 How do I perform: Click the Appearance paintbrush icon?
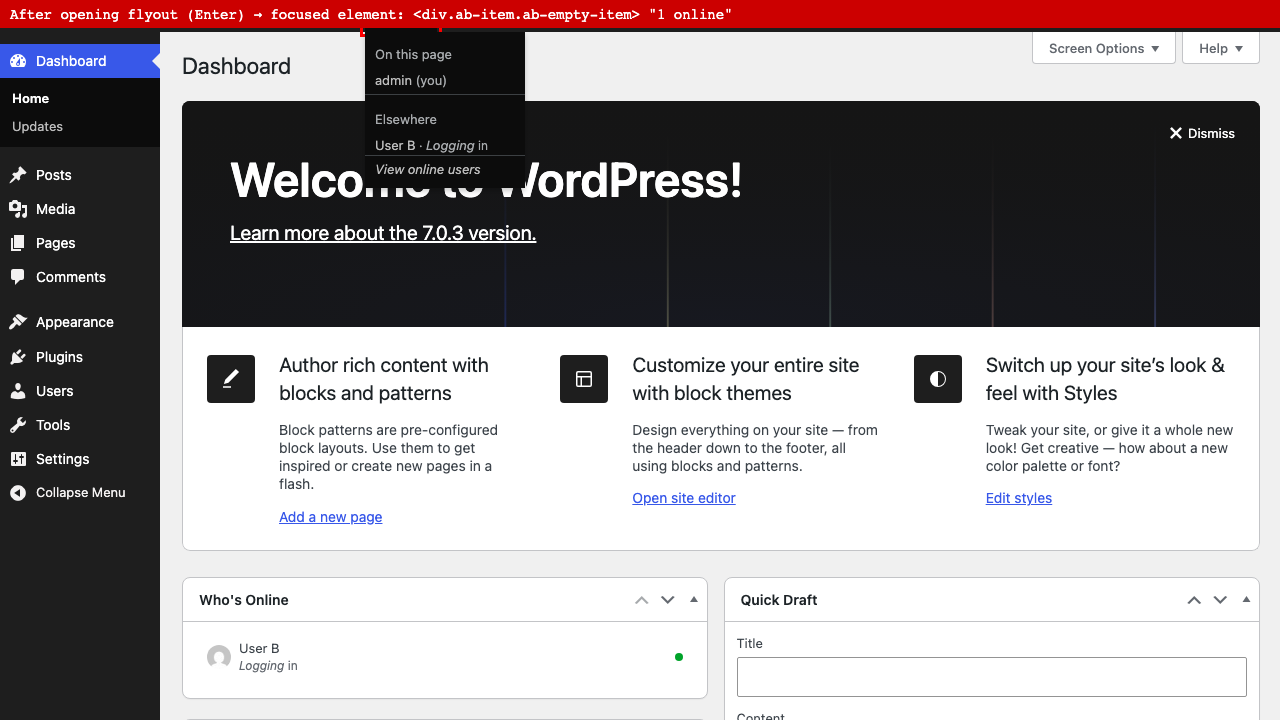coord(18,322)
